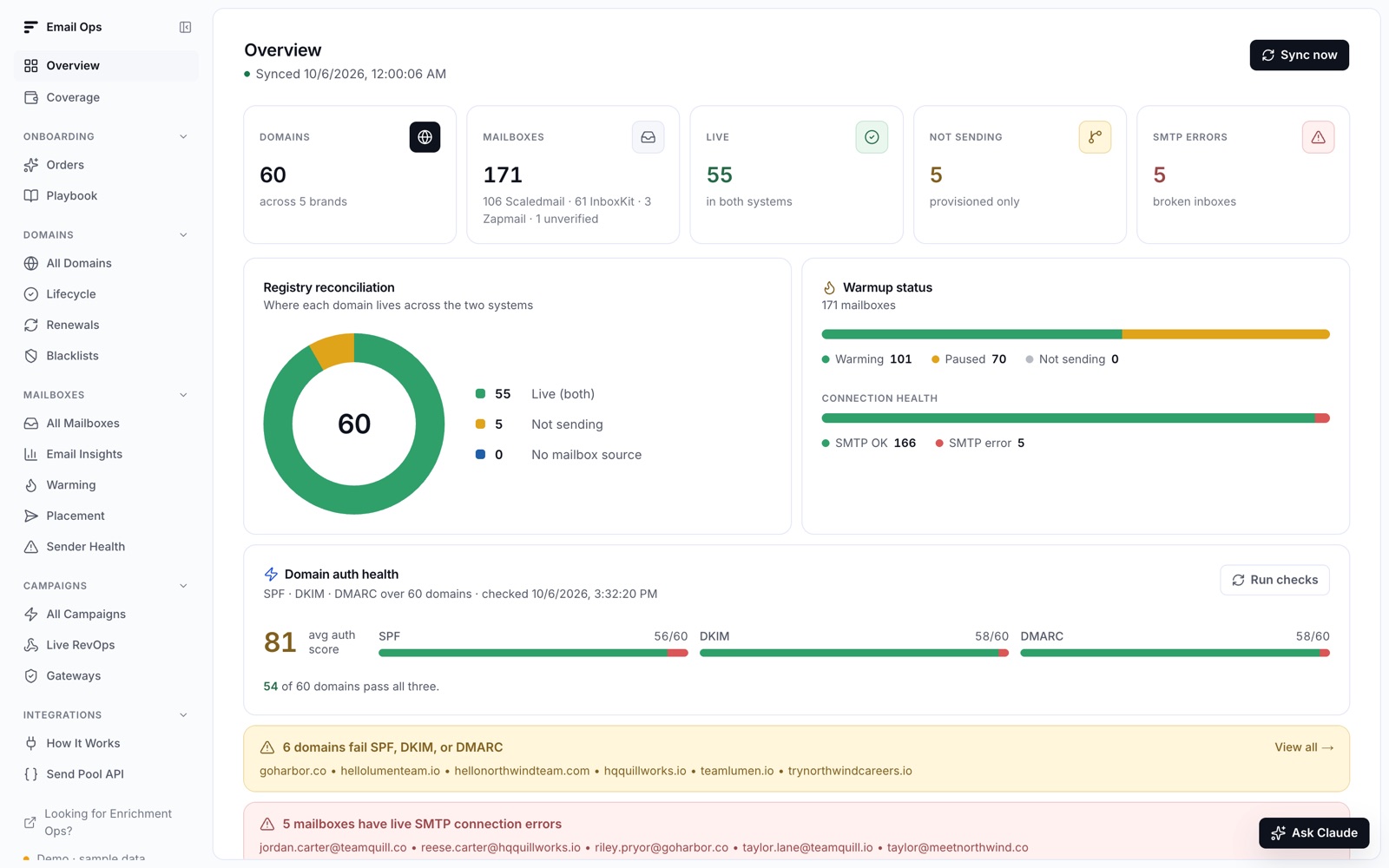Click the Domain auth health lightning icon

(271, 575)
